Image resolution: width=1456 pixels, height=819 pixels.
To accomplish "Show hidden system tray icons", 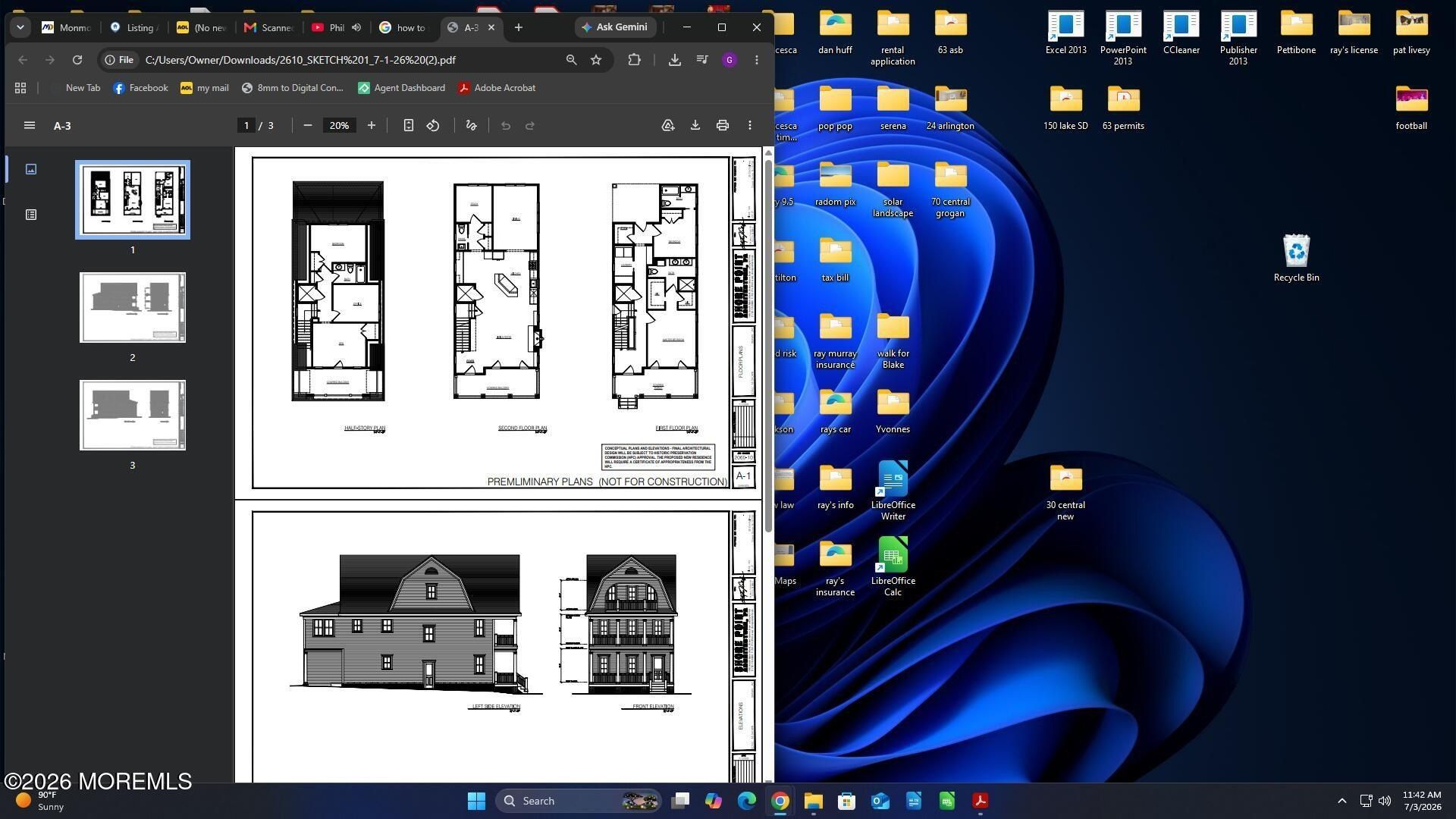I will click(1341, 801).
